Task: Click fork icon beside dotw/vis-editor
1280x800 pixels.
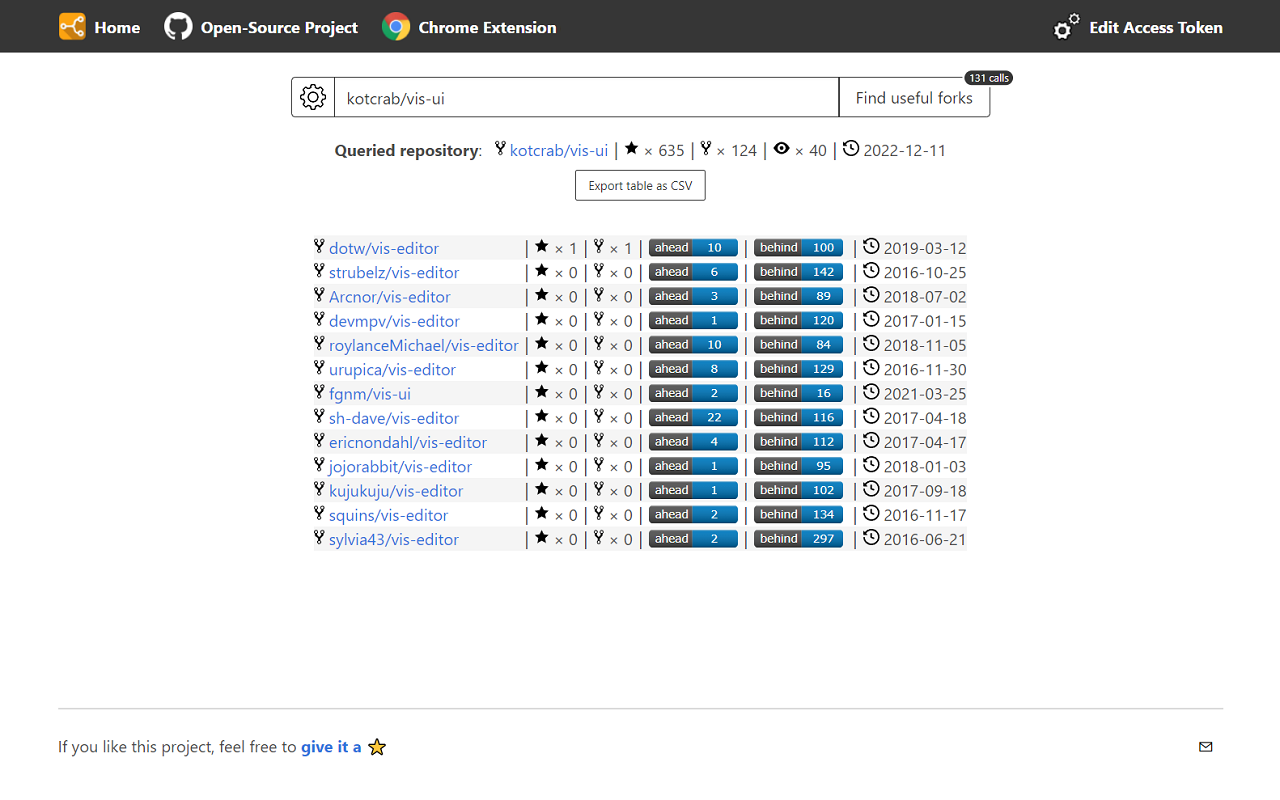Action: click(319, 247)
